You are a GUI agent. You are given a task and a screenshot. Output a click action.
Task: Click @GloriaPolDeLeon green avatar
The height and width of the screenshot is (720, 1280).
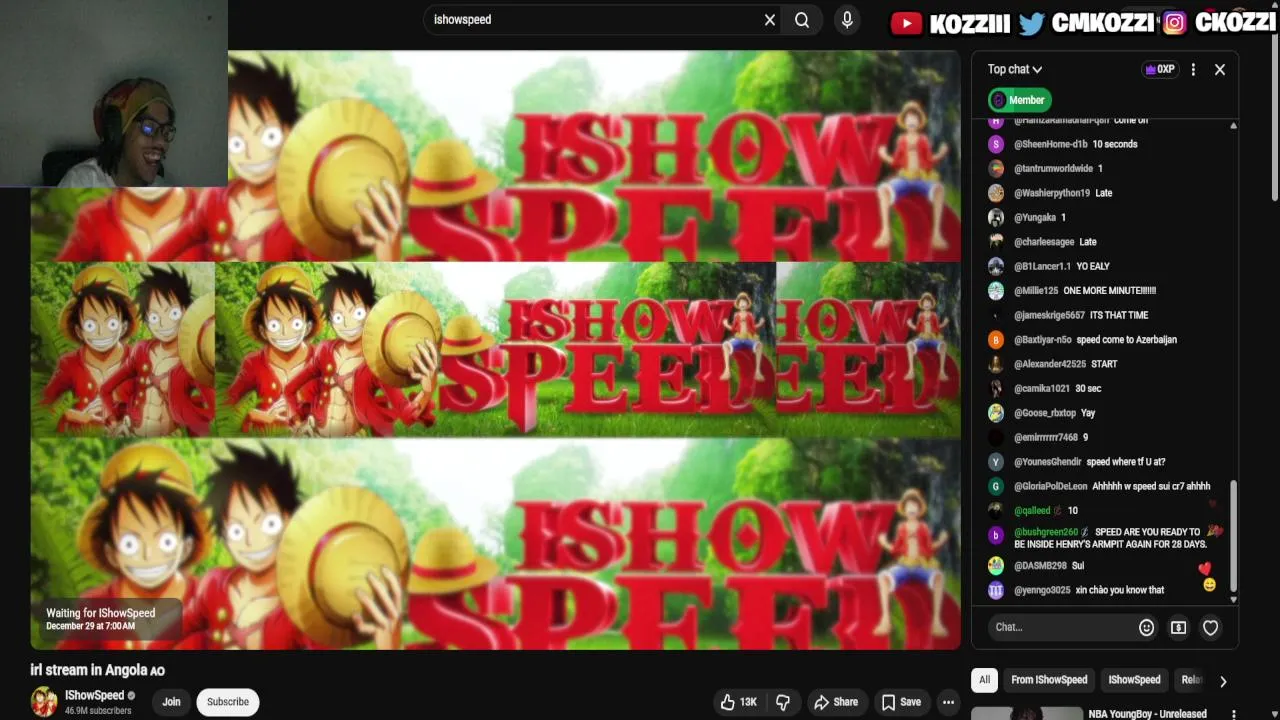coord(996,486)
